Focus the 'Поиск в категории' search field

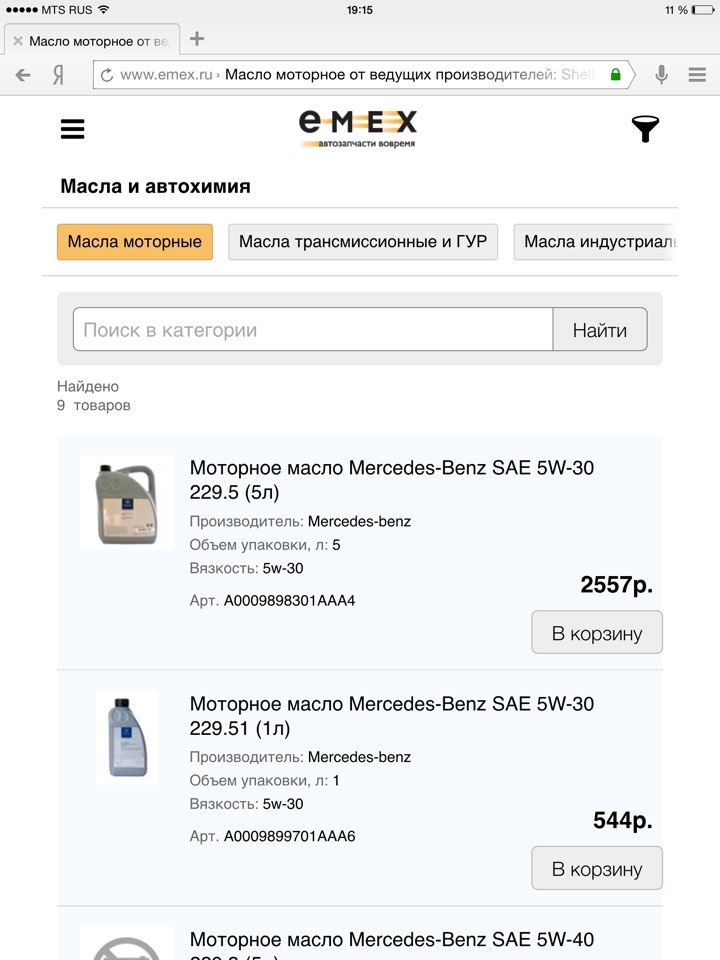pyautogui.click(x=313, y=330)
